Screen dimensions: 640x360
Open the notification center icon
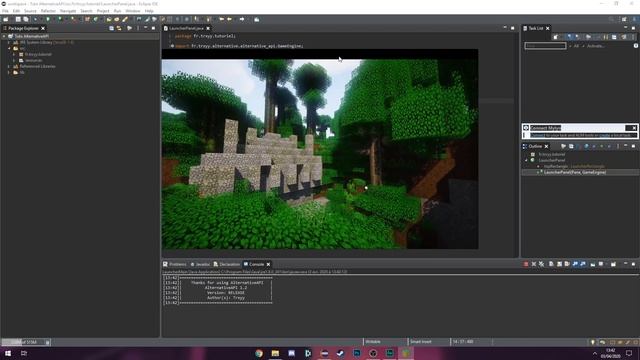pyautogui.click(x=629, y=353)
